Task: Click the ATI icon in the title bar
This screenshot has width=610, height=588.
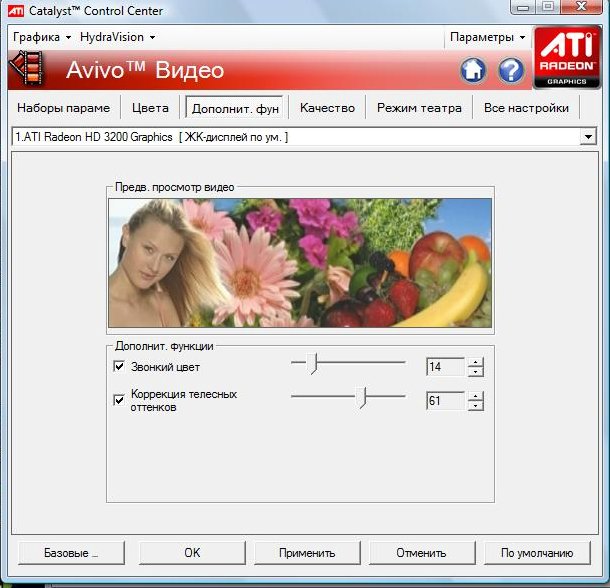Action: pyautogui.click(x=16, y=11)
